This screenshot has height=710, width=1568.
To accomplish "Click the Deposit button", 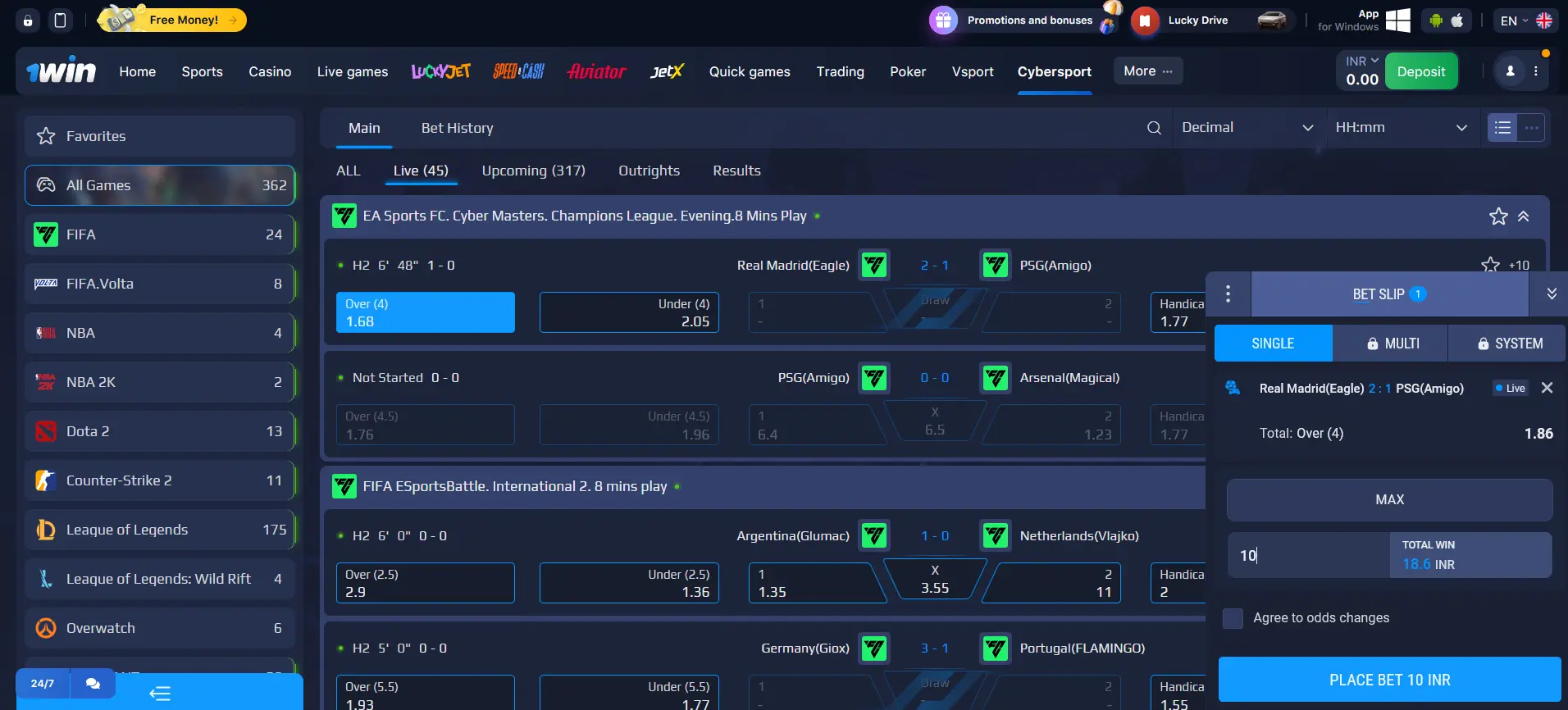I will click(1421, 71).
